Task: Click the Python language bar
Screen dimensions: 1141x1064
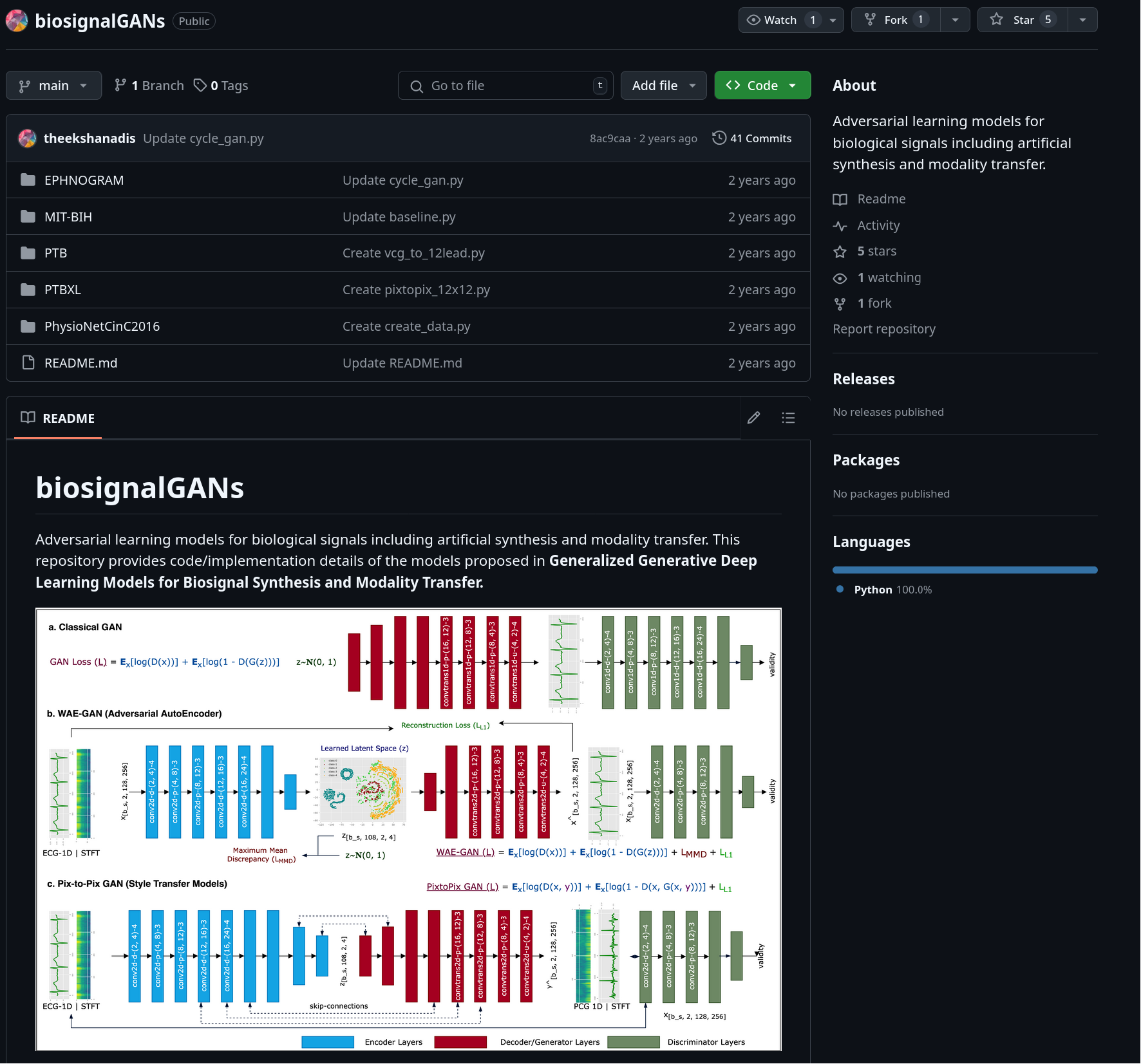Action: coord(965,570)
